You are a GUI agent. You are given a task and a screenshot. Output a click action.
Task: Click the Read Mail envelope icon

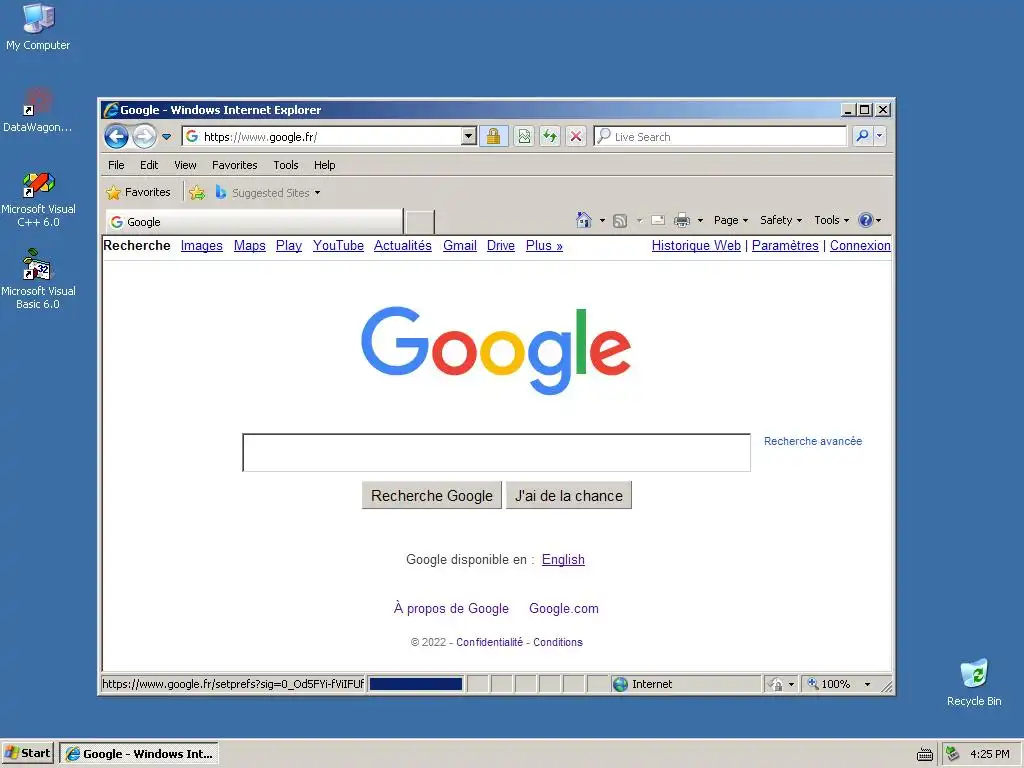[x=658, y=220]
